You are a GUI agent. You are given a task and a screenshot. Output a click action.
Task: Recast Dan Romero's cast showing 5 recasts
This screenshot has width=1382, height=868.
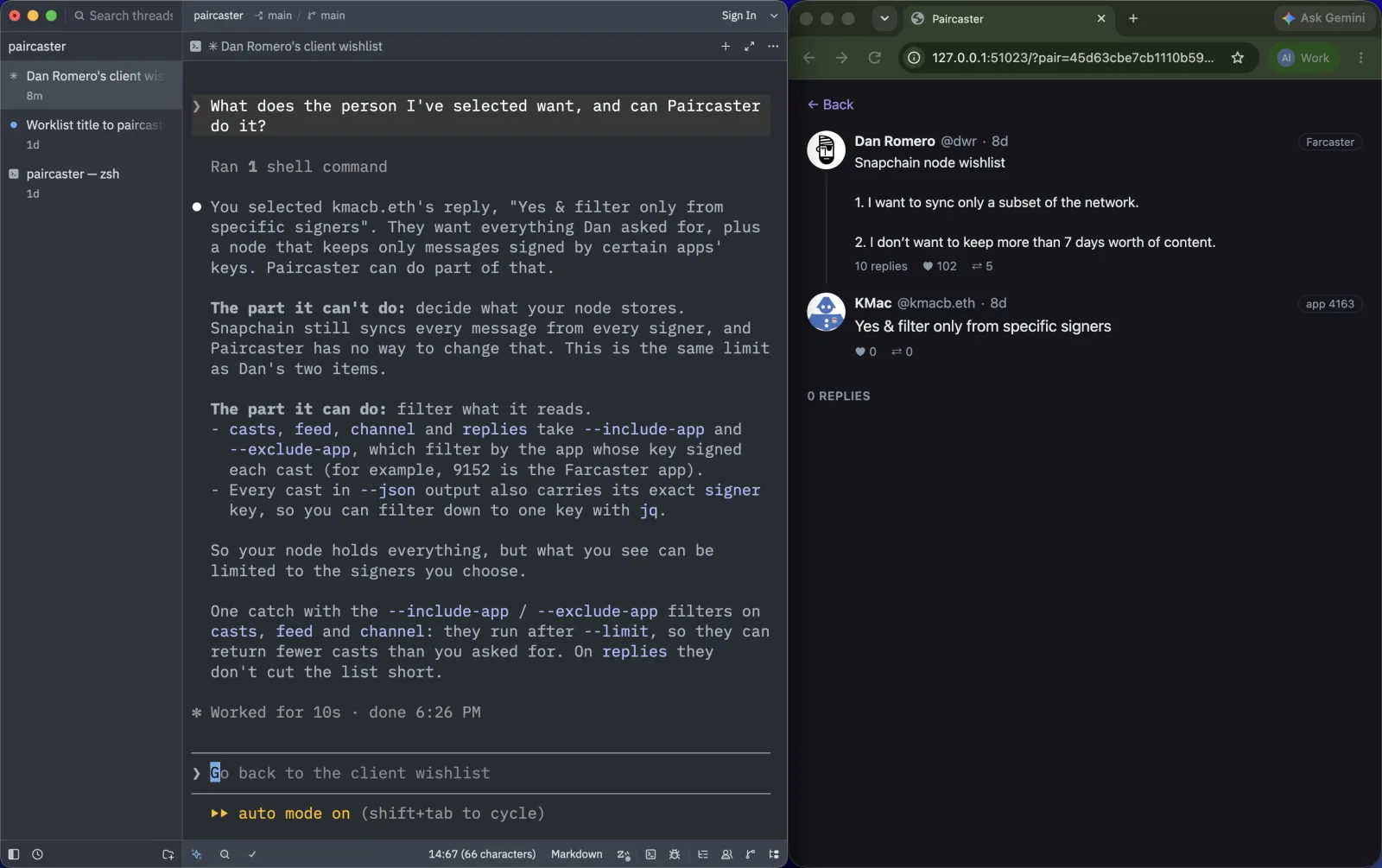982,266
